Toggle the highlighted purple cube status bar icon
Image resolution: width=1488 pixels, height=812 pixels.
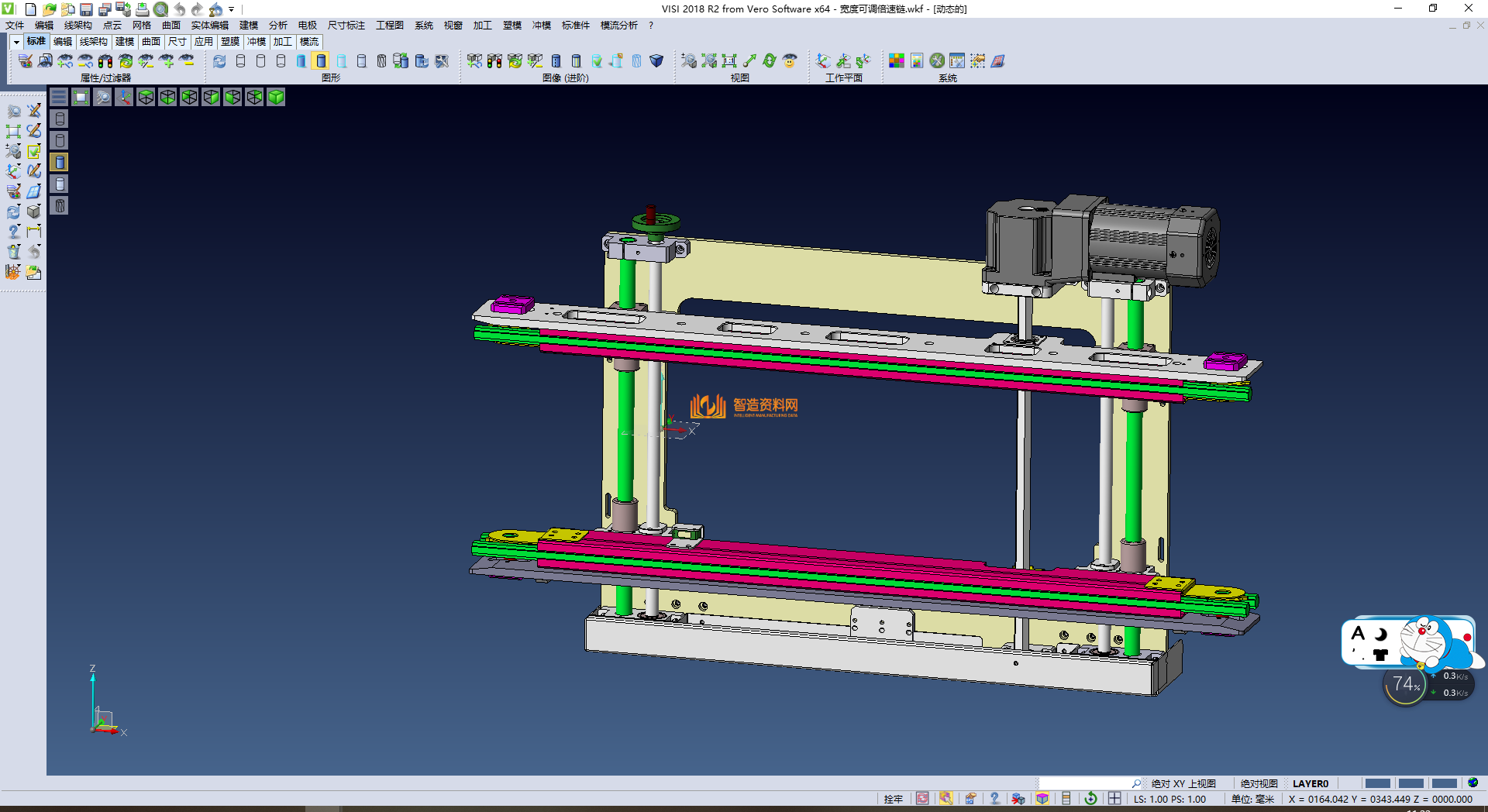[1042, 799]
